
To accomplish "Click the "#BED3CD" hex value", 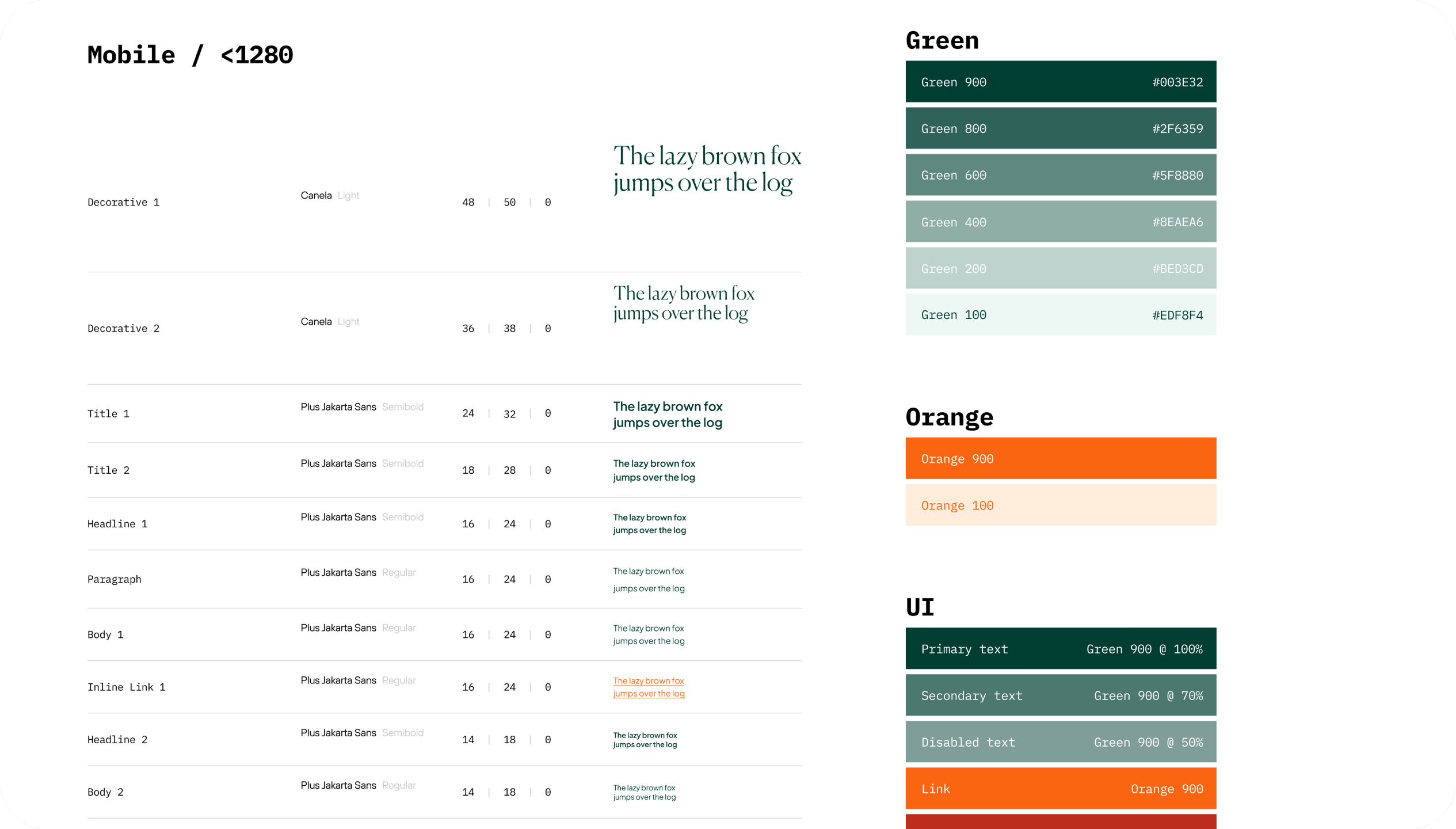I will point(1177,268).
